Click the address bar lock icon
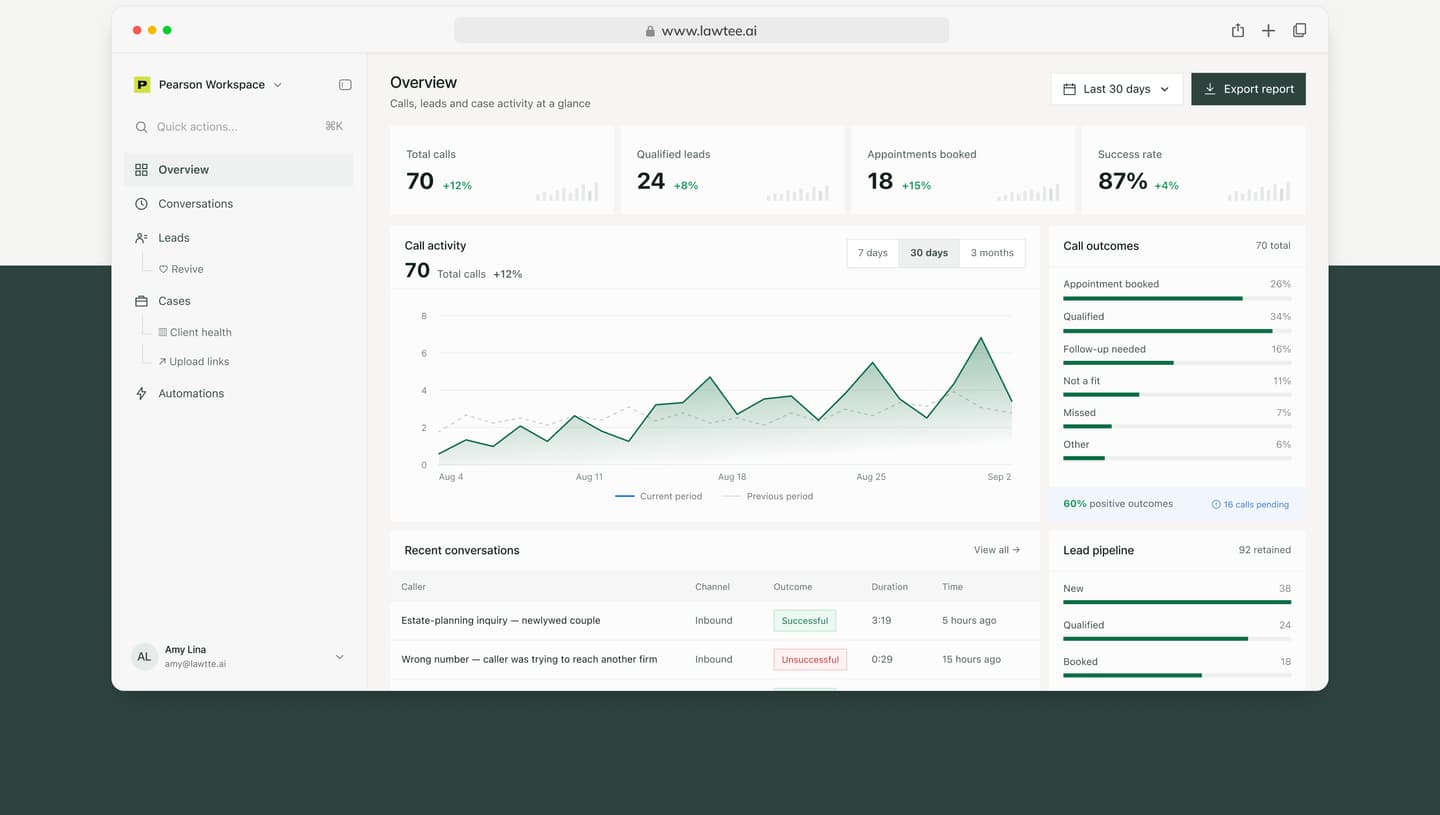 (650, 31)
